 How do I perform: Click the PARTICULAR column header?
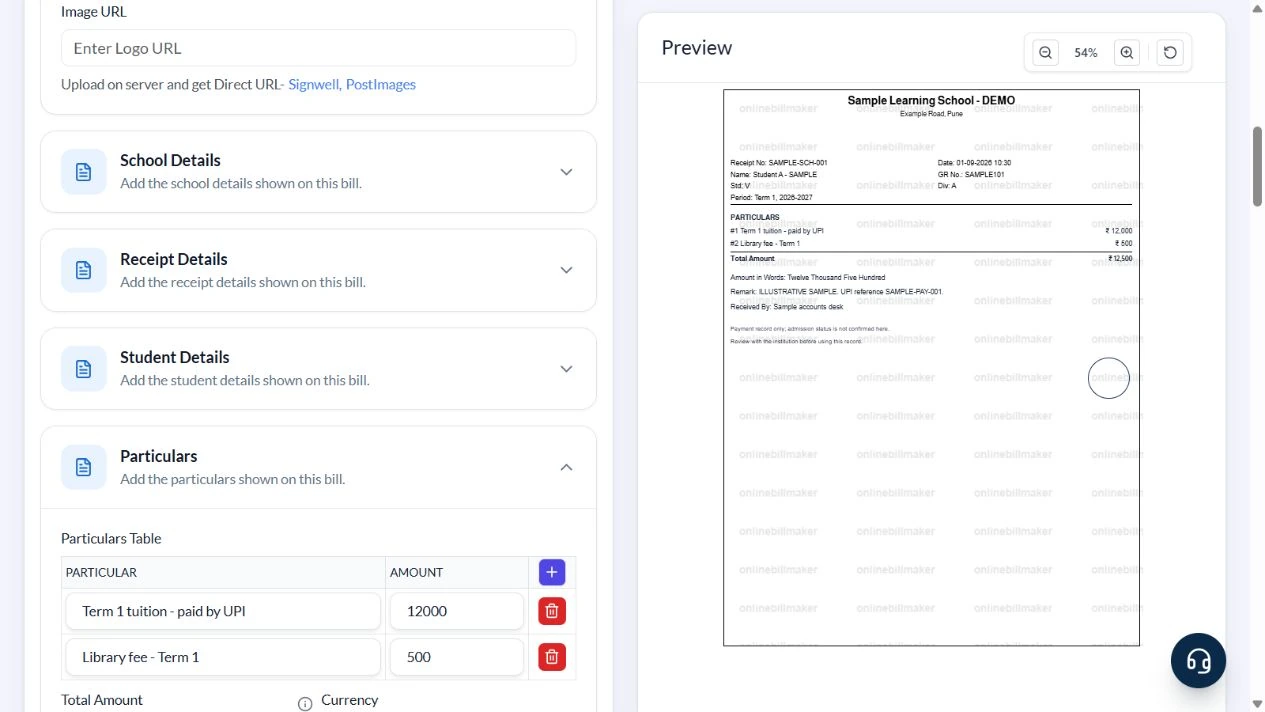(x=101, y=573)
